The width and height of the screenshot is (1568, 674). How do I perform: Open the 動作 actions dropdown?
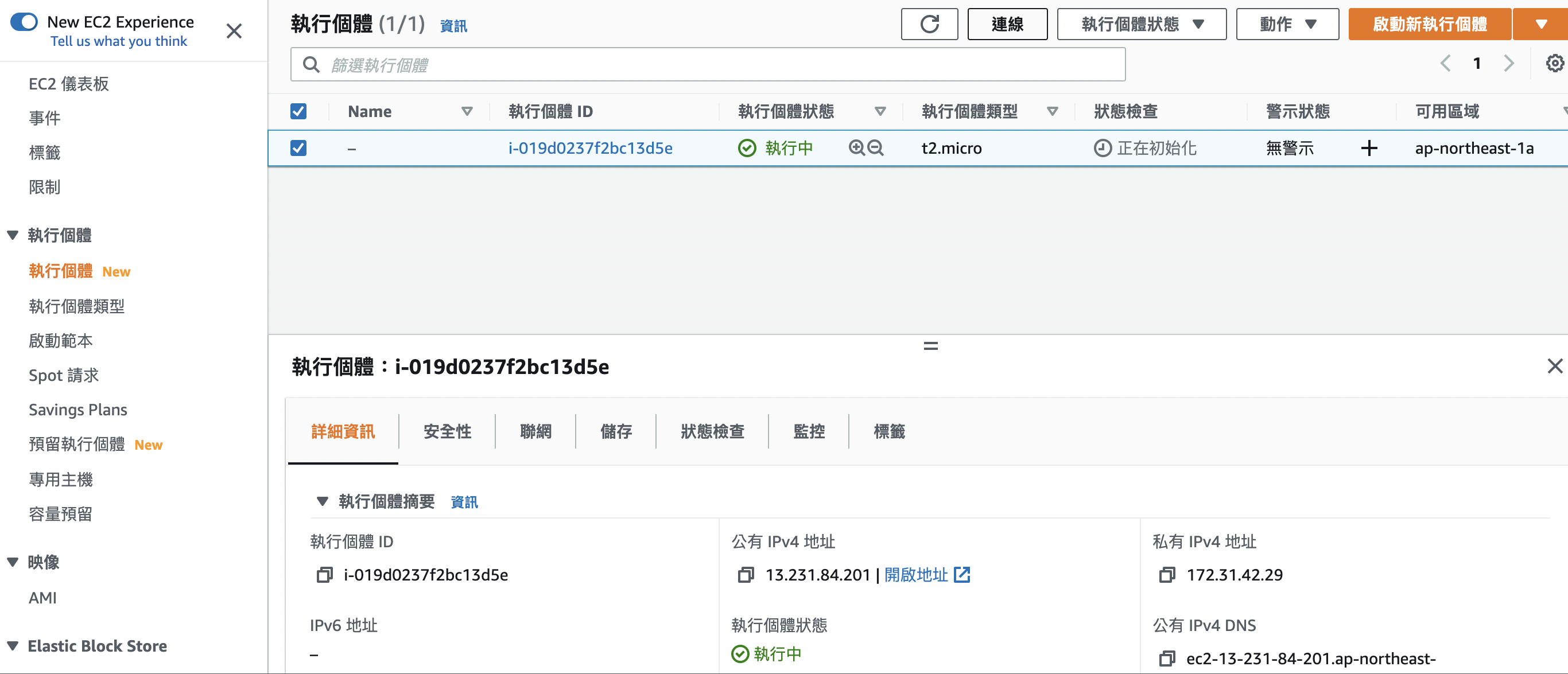(x=1287, y=24)
